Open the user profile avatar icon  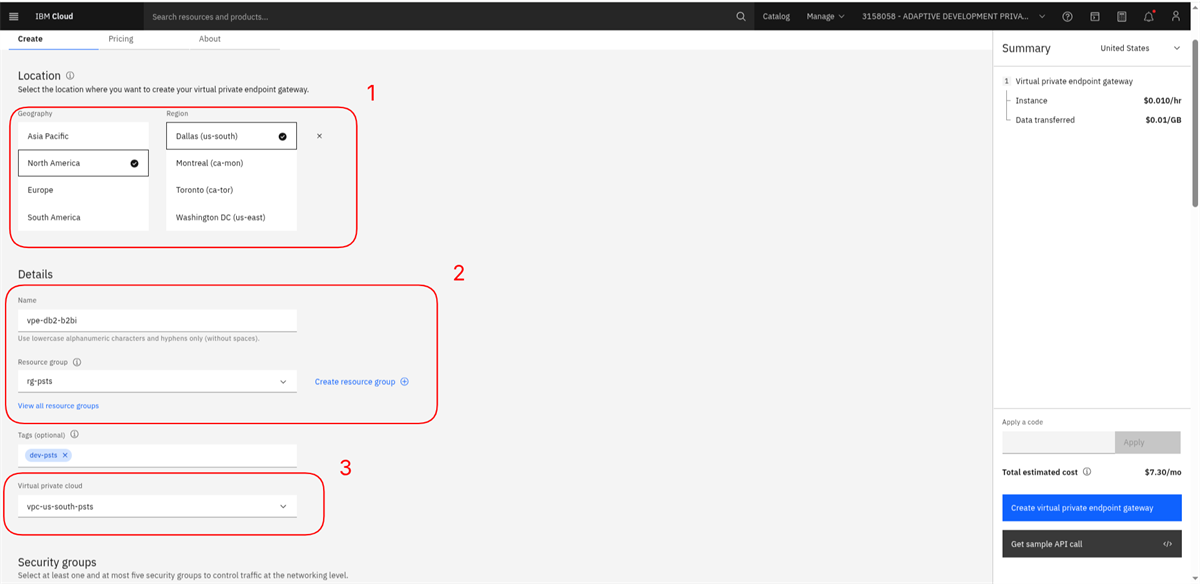click(1176, 16)
